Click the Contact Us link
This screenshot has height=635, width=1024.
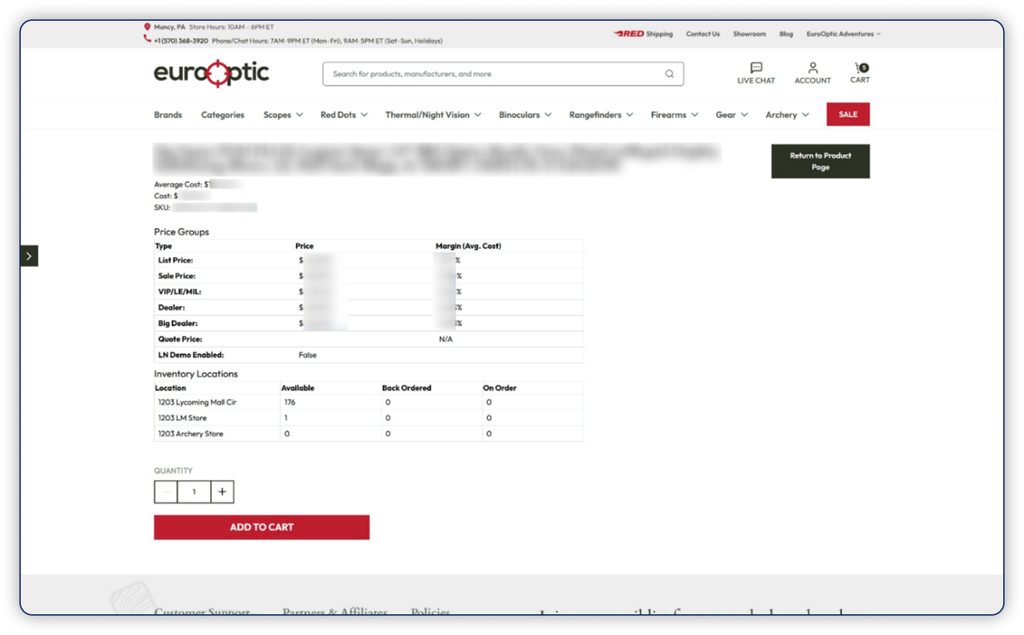click(703, 33)
